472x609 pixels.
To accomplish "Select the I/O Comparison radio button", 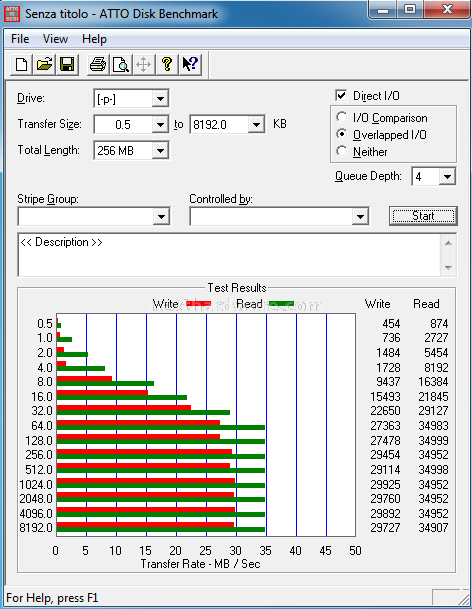I will coord(341,117).
